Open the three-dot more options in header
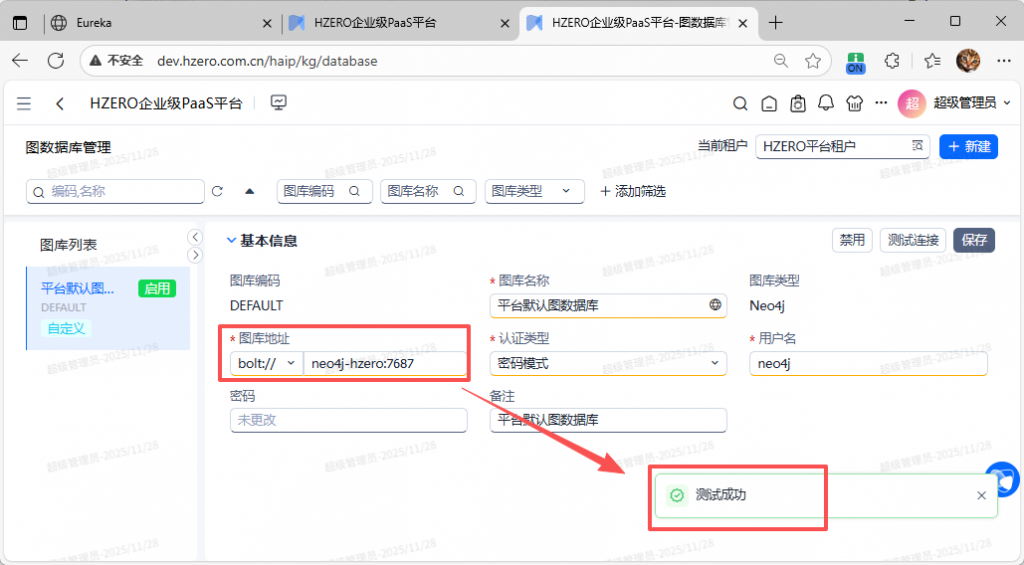The height and width of the screenshot is (565, 1024). pyautogui.click(x=881, y=103)
